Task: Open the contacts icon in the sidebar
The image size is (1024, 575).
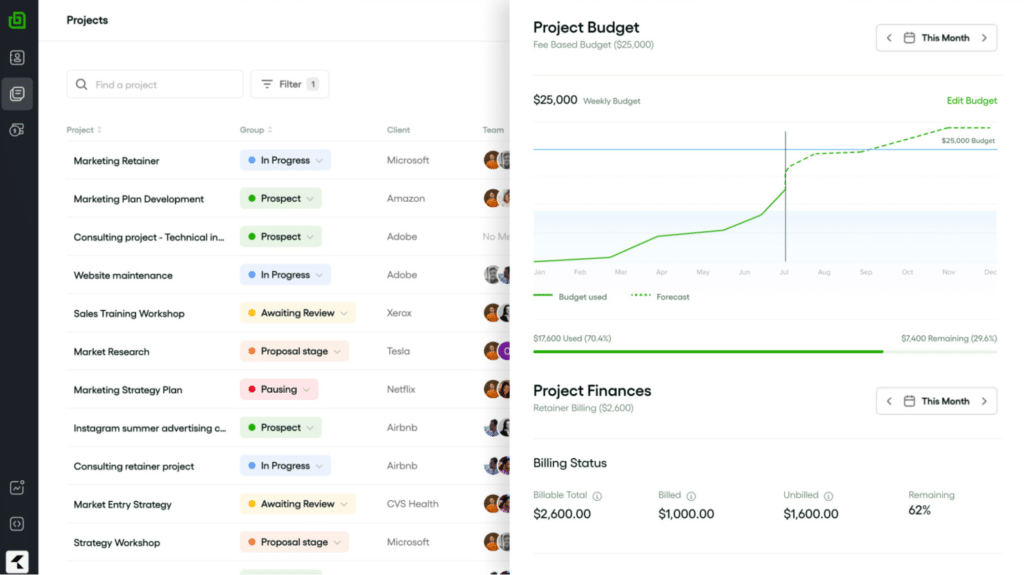Action: [17, 58]
